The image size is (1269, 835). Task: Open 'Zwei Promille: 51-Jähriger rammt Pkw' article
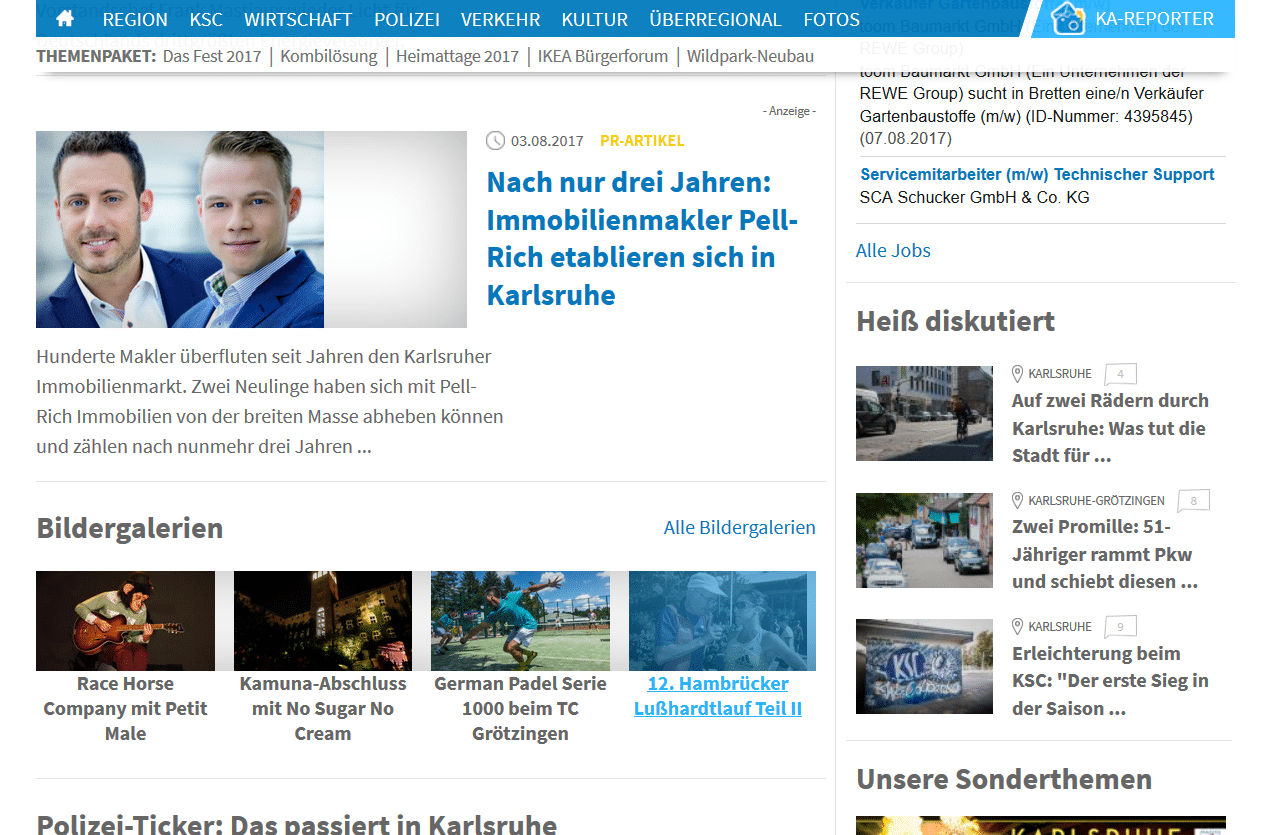1104,554
